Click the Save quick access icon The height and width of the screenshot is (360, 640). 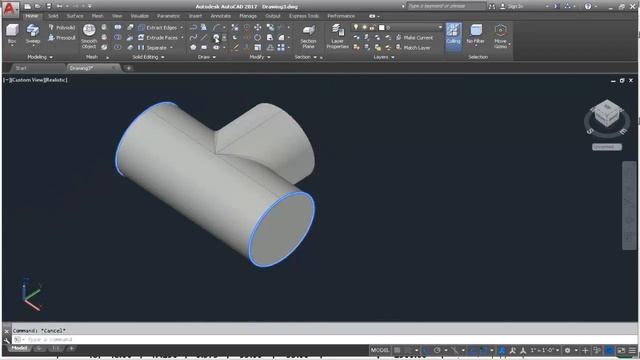tap(49, 7)
